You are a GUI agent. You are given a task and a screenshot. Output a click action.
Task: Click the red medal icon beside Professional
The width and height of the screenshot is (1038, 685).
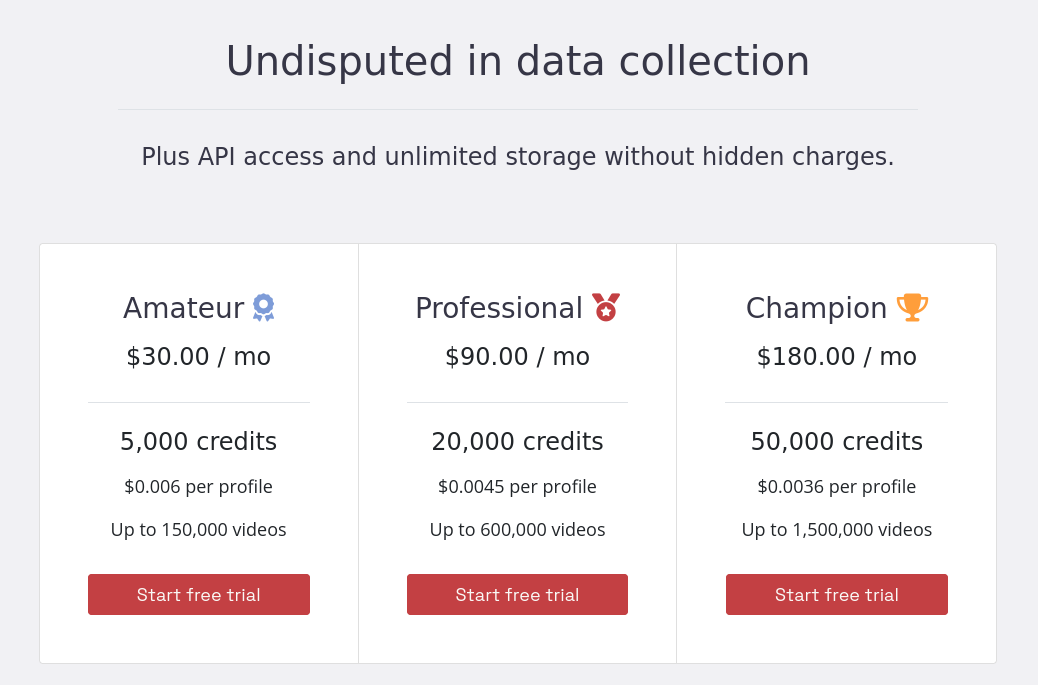point(606,307)
